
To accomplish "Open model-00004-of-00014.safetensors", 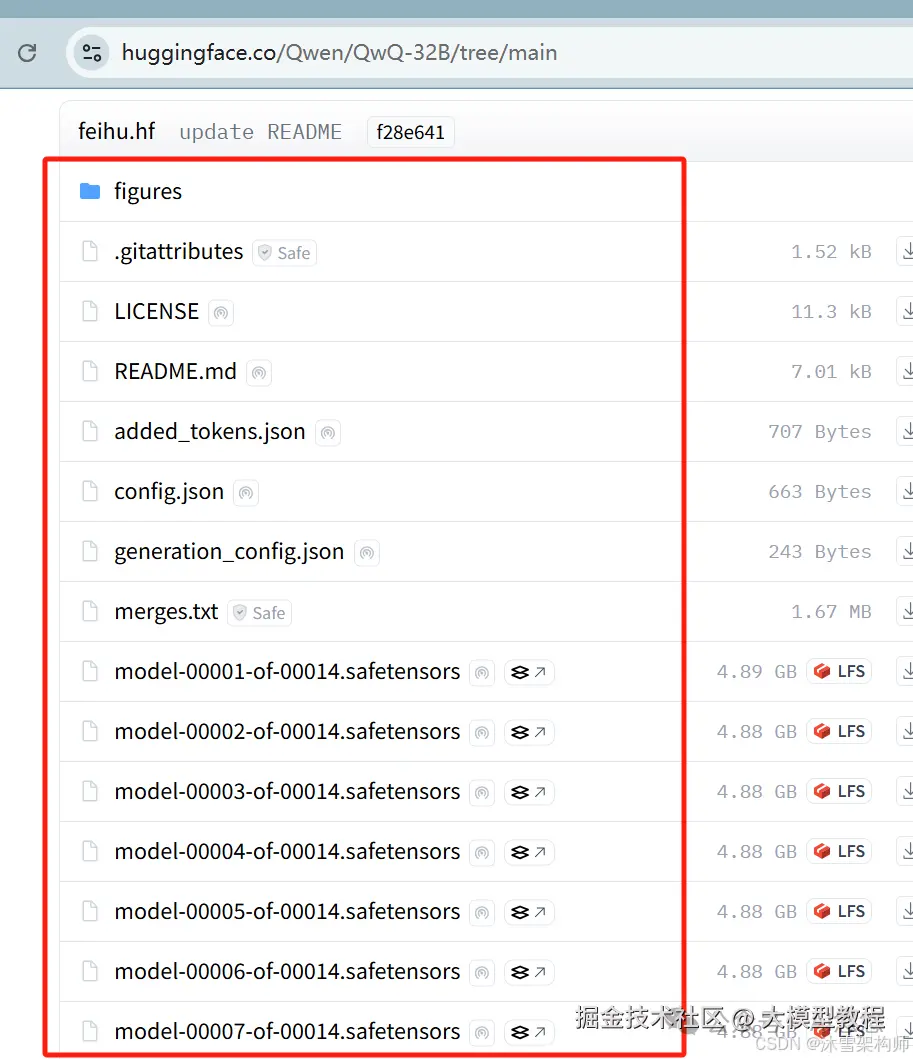I will point(287,852).
